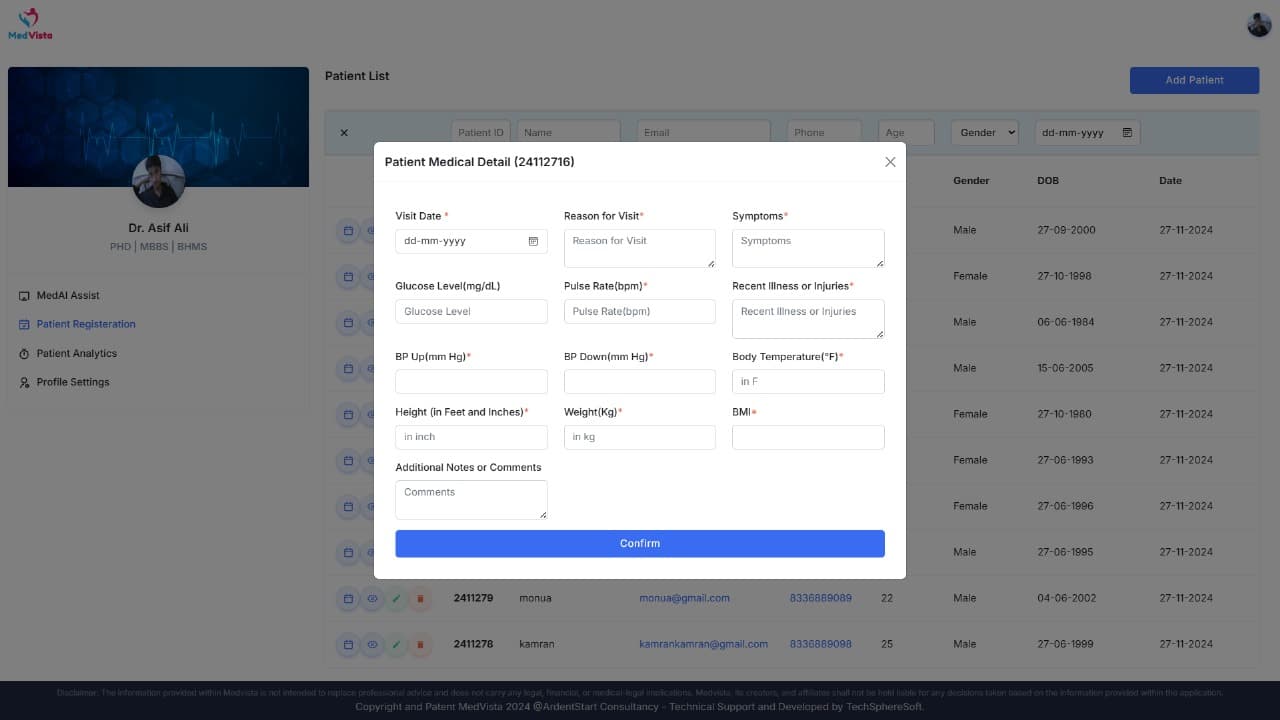Click the red delete icon in monua's row
Screen dimensions: 1280x720
[x=420, y=598]
